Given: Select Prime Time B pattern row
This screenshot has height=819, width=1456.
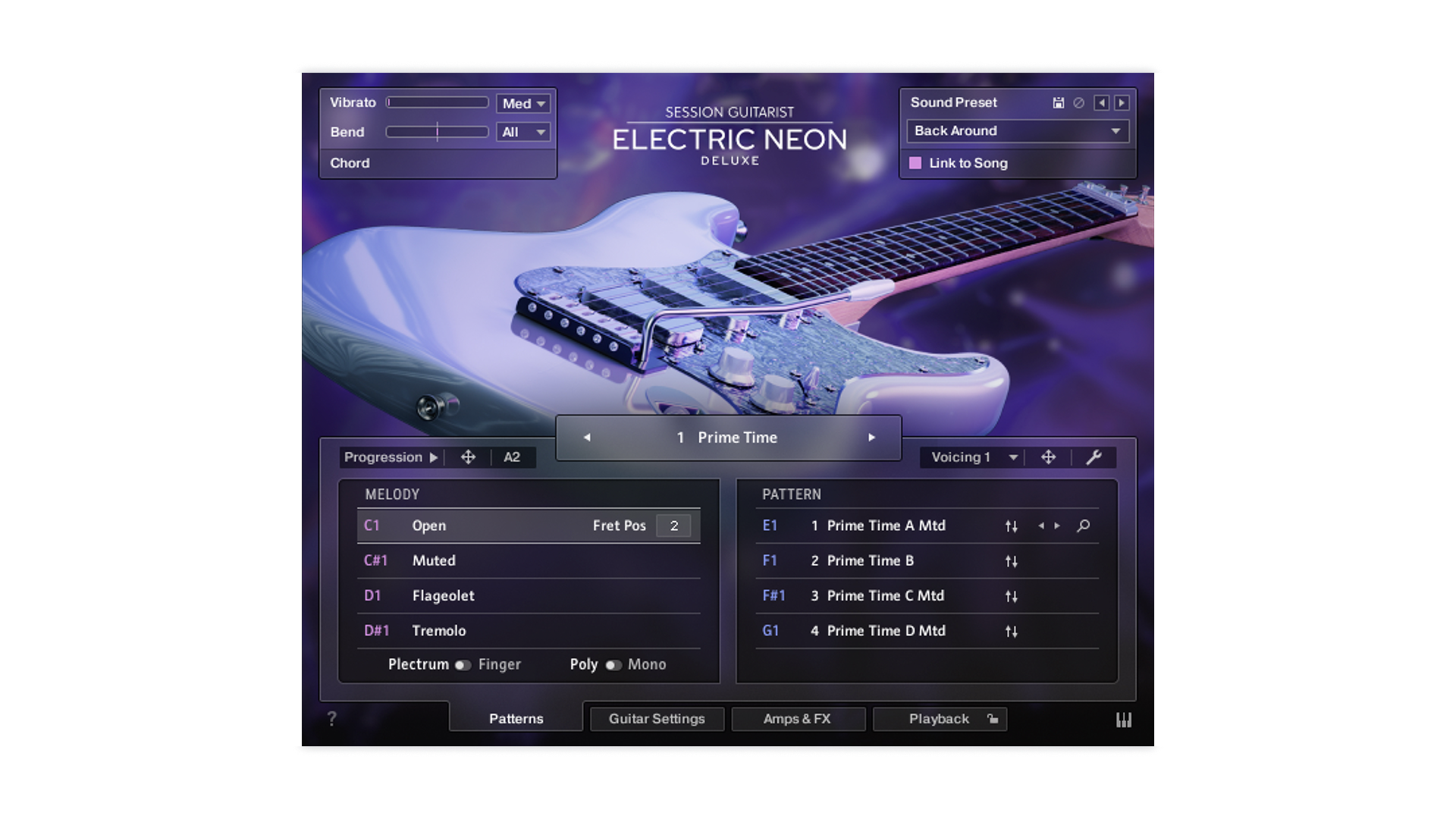Looking at the screenshot, I should (927, 560).
